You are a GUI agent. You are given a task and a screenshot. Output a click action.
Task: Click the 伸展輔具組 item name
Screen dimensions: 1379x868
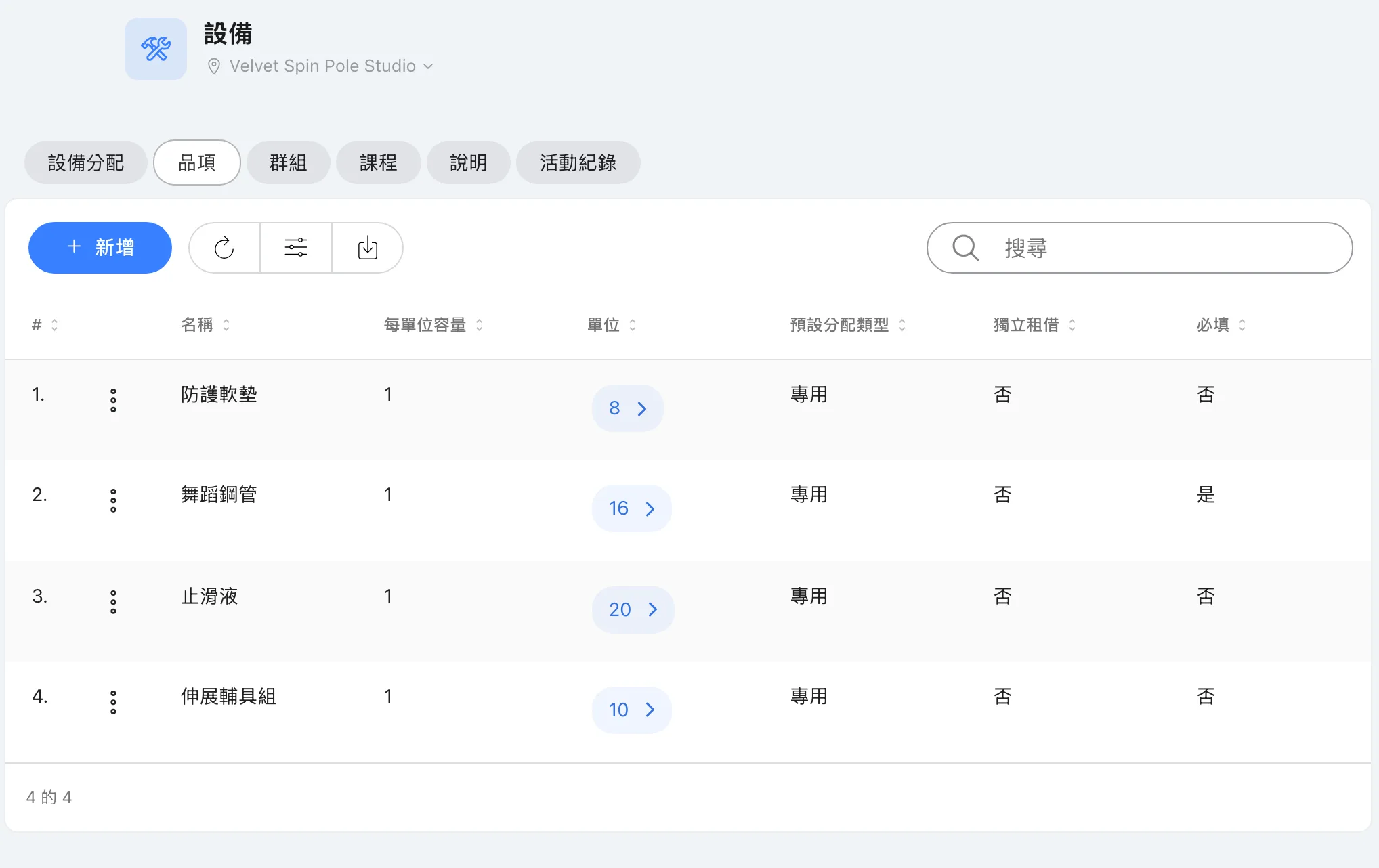click(x=228, y=696)
